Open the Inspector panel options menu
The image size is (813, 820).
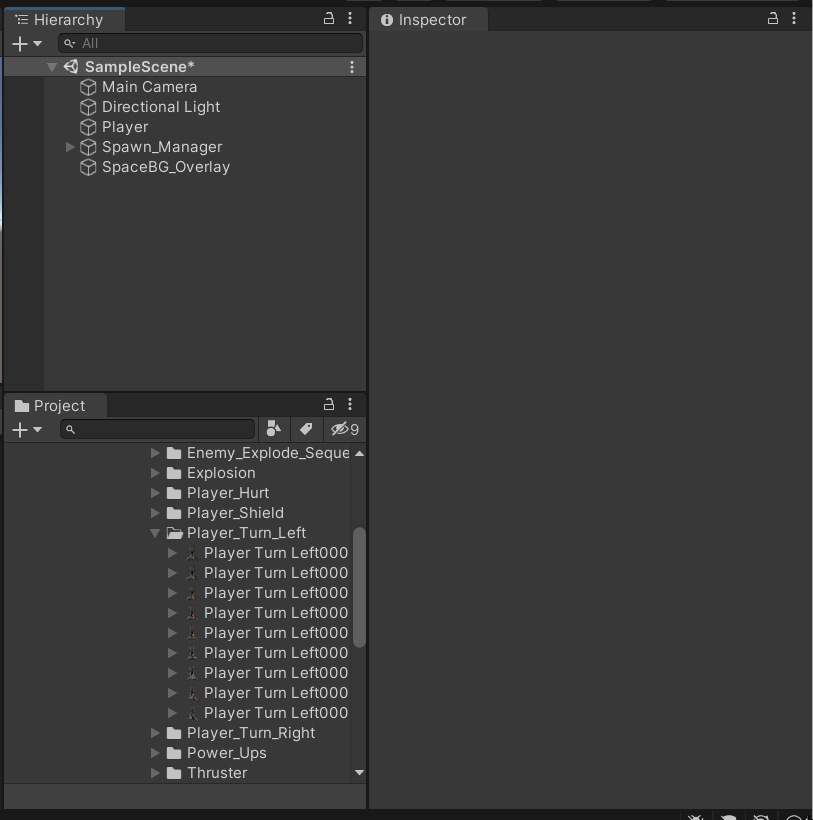794,19
